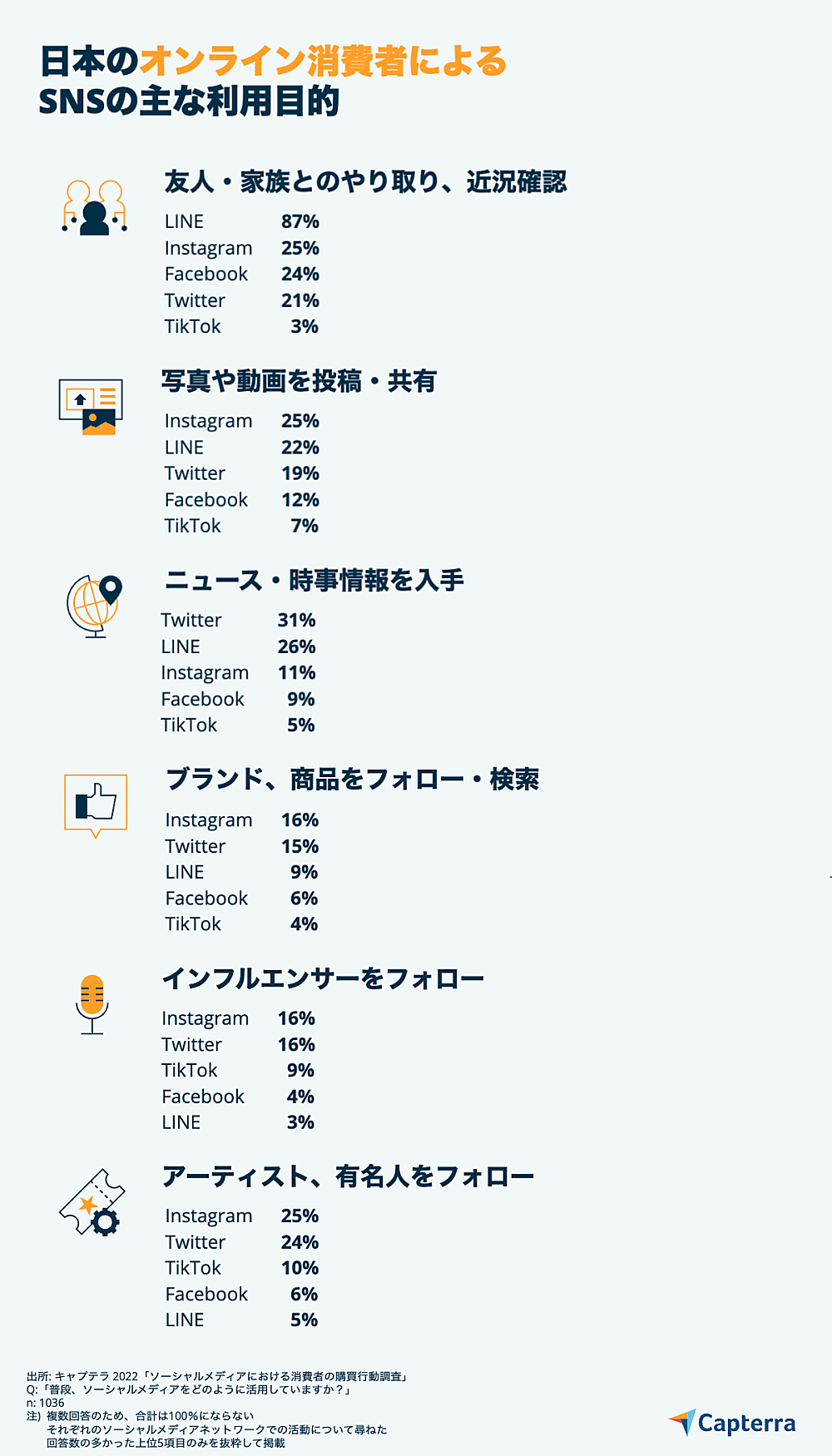The width and height of the screenshot is (832, 1456).
Task: Click the orange microphone icon
Action: (x=92, y=1003)
